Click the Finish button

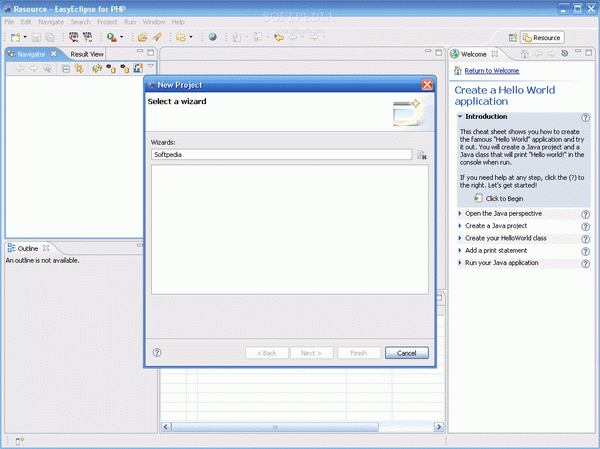(359, 353)
